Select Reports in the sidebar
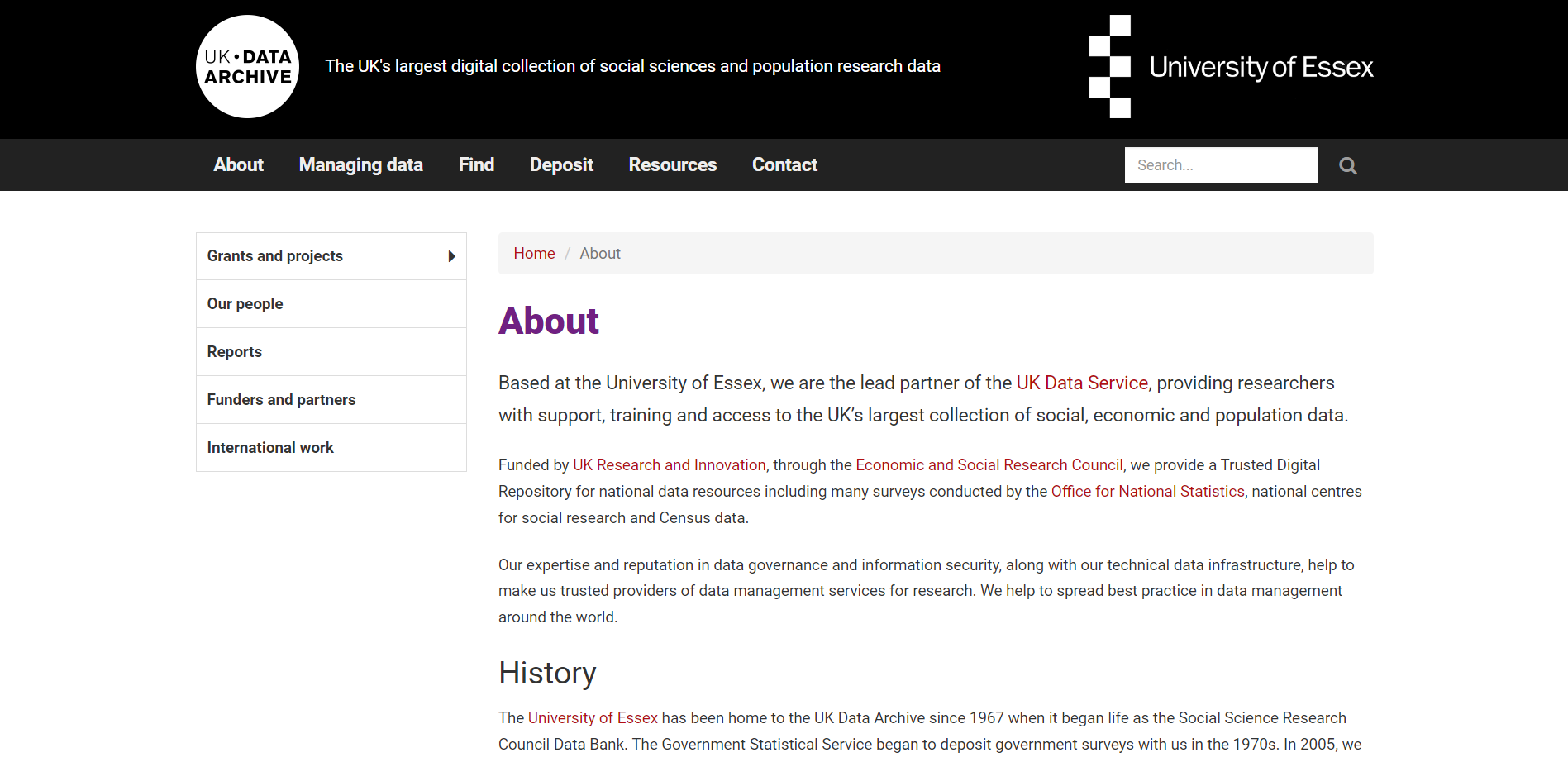This screenshot has width=1568, height=762. coord(234,352)
